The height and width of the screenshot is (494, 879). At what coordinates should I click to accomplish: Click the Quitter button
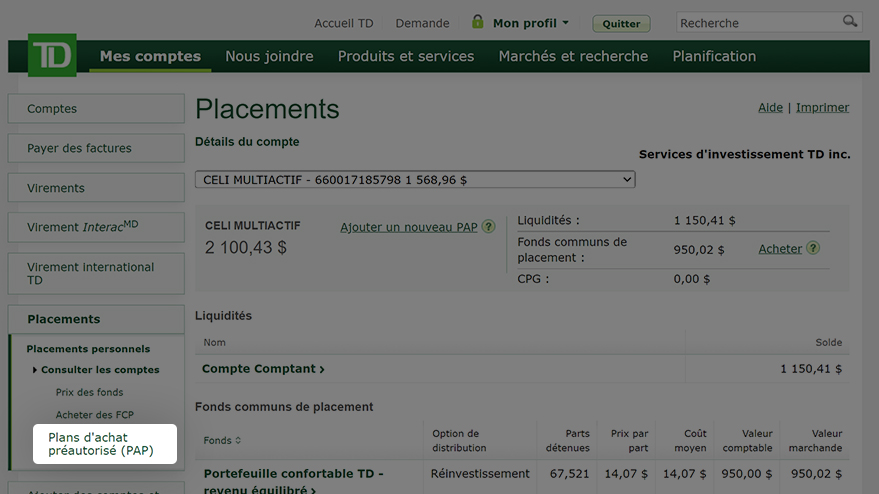pos(621,24)
